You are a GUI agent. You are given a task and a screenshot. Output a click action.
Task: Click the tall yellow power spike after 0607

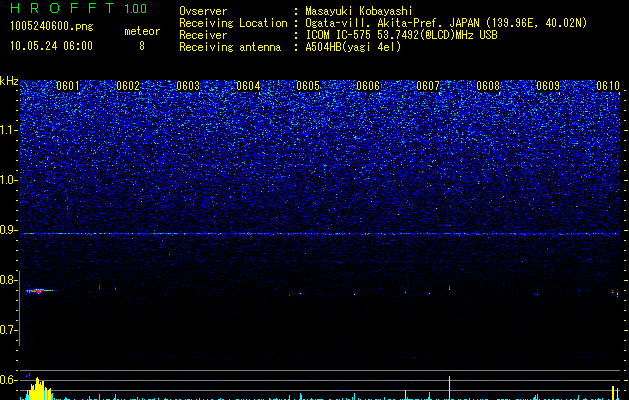tap(449, 388)
